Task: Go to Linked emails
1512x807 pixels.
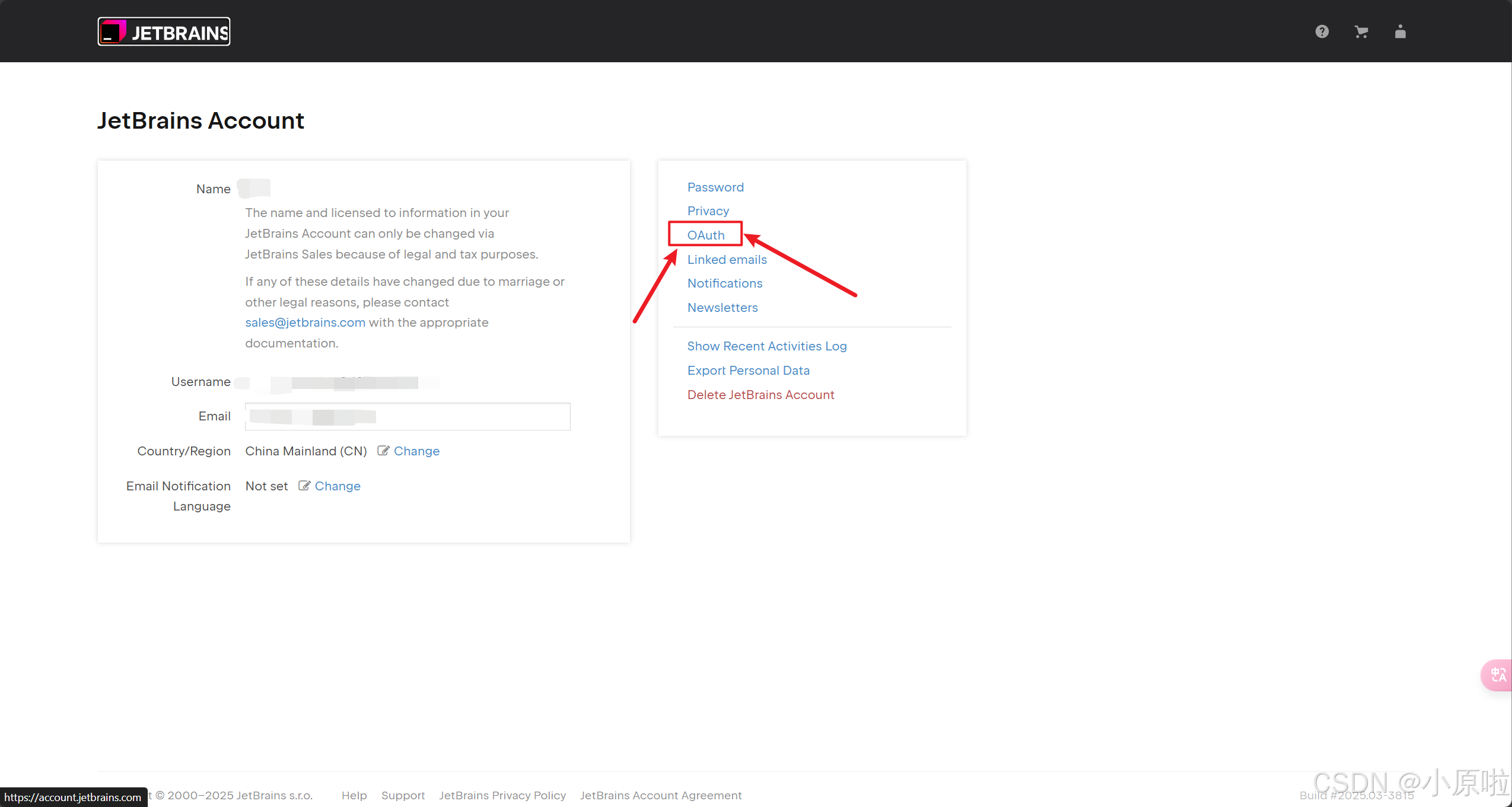Action: click(727, 260)
